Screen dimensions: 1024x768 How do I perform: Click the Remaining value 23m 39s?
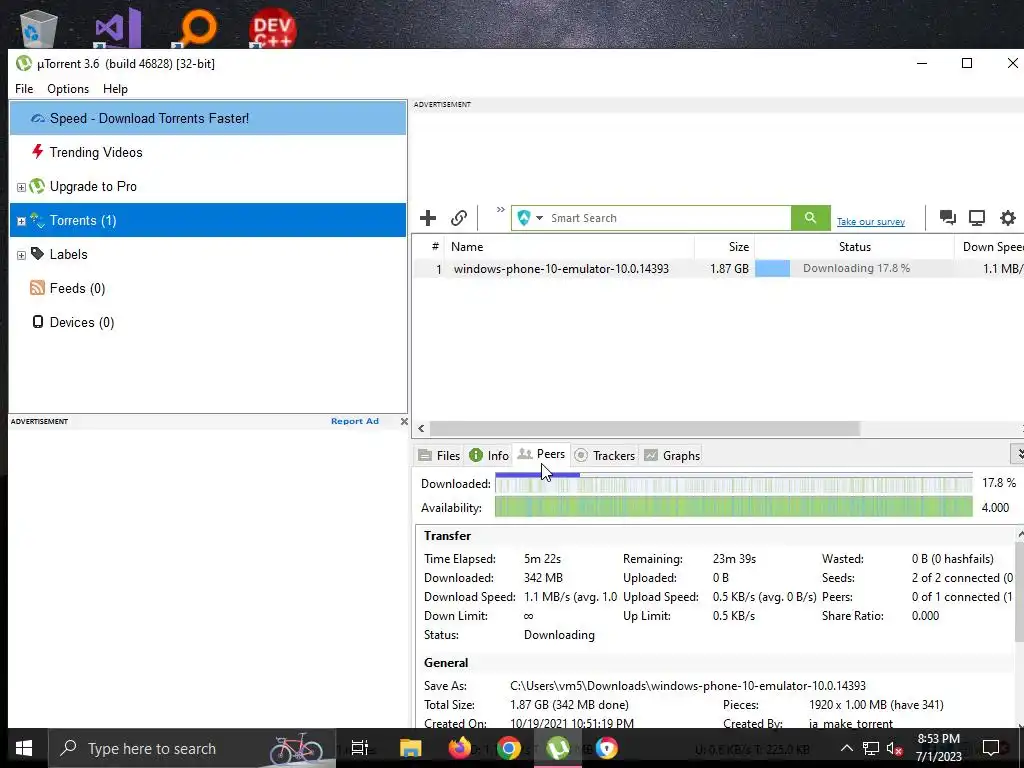[x=734, y=559]
